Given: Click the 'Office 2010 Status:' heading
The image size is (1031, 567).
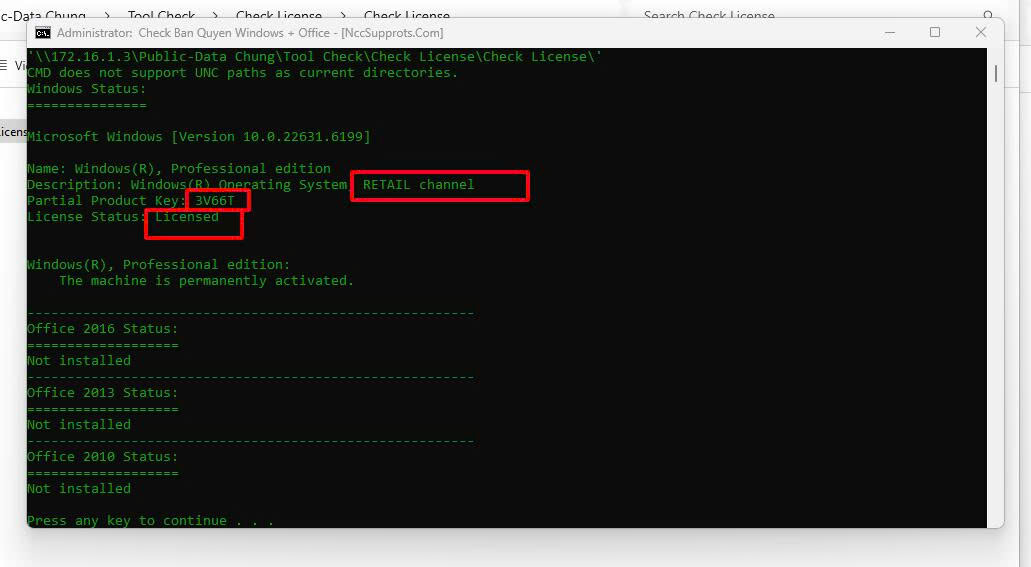Looking at the screenshot, I should (x=103, y=456).
